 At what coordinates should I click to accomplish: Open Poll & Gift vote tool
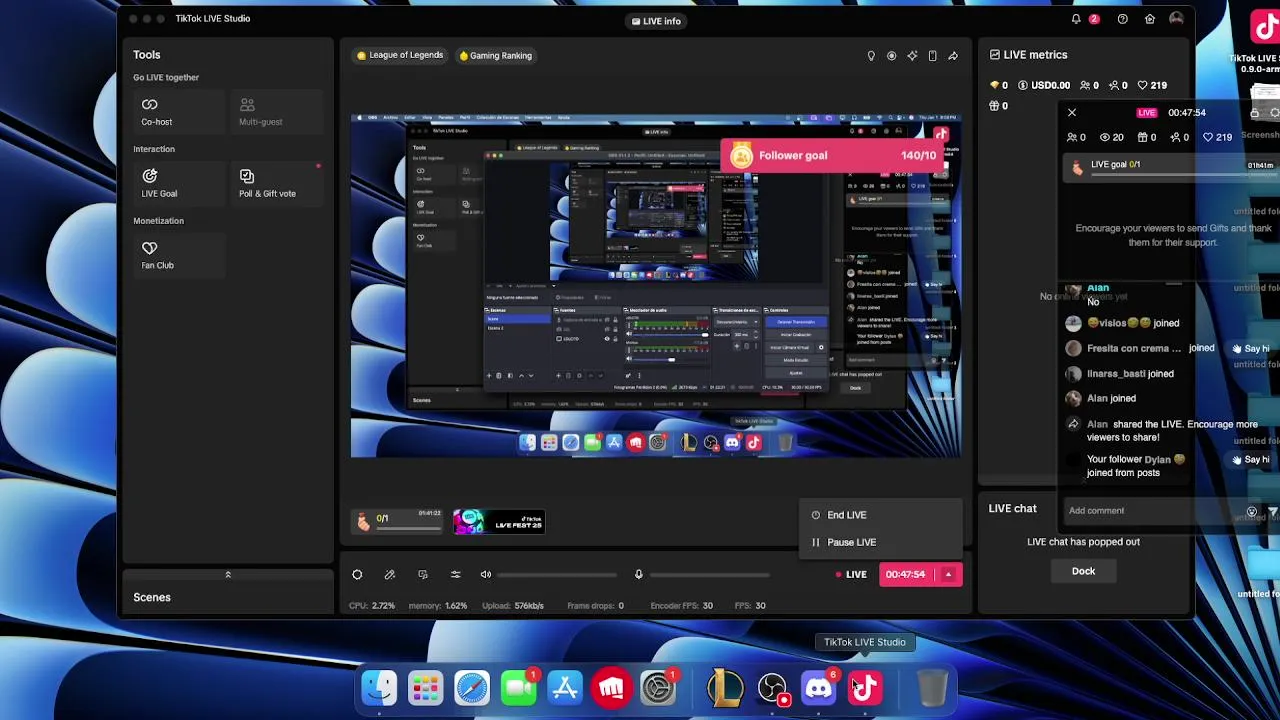tap(276, 183)
